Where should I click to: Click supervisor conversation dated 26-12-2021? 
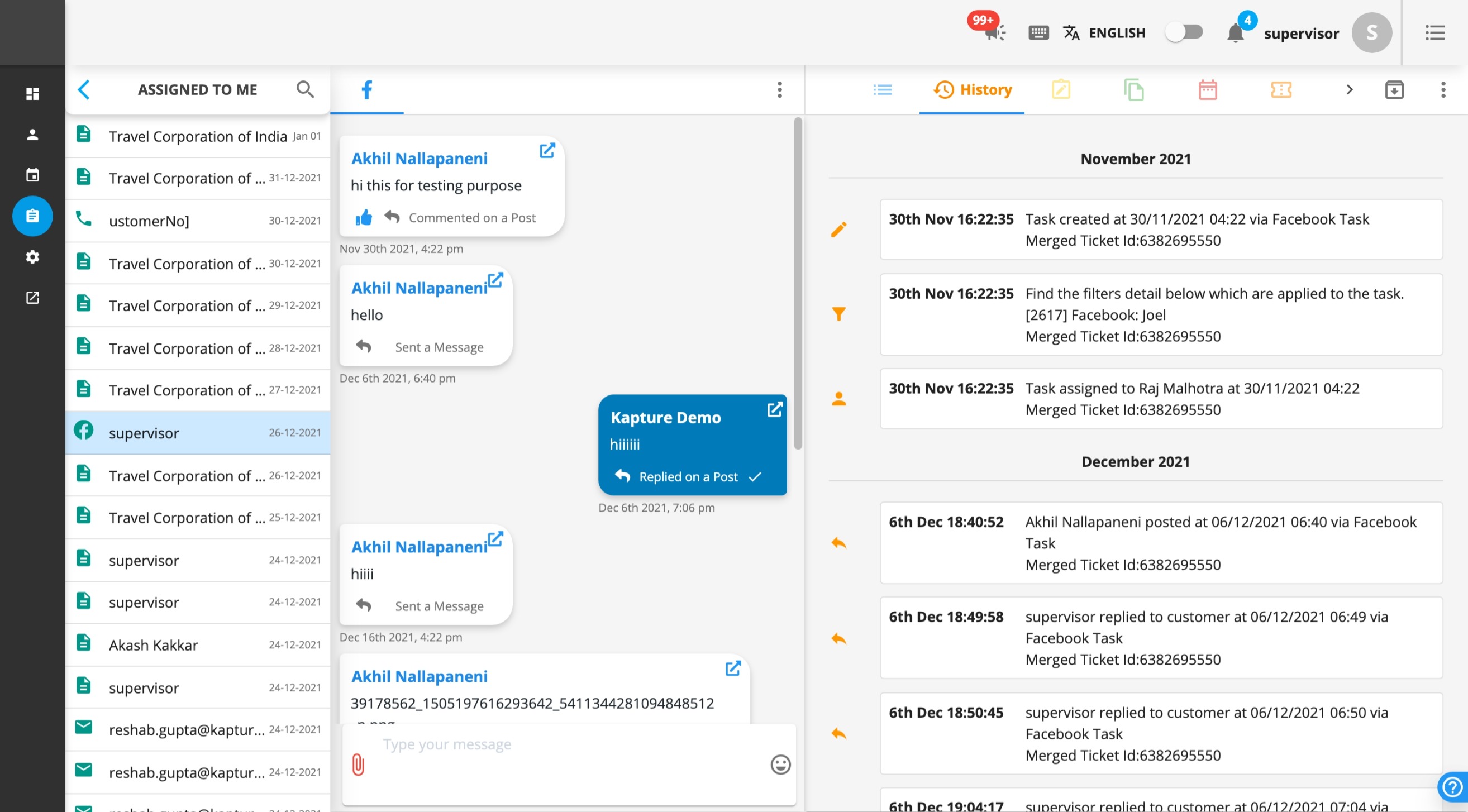(196, 433)
